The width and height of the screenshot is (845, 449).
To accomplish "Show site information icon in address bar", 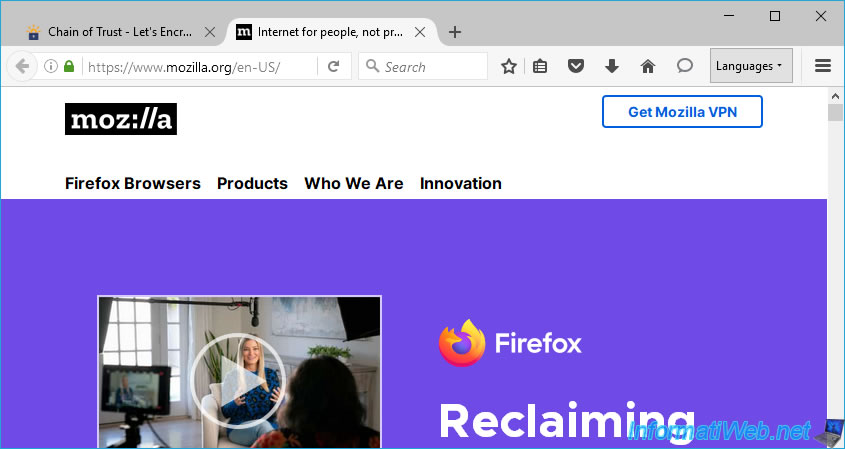I will pyautogui.click(x=51, y=66).
